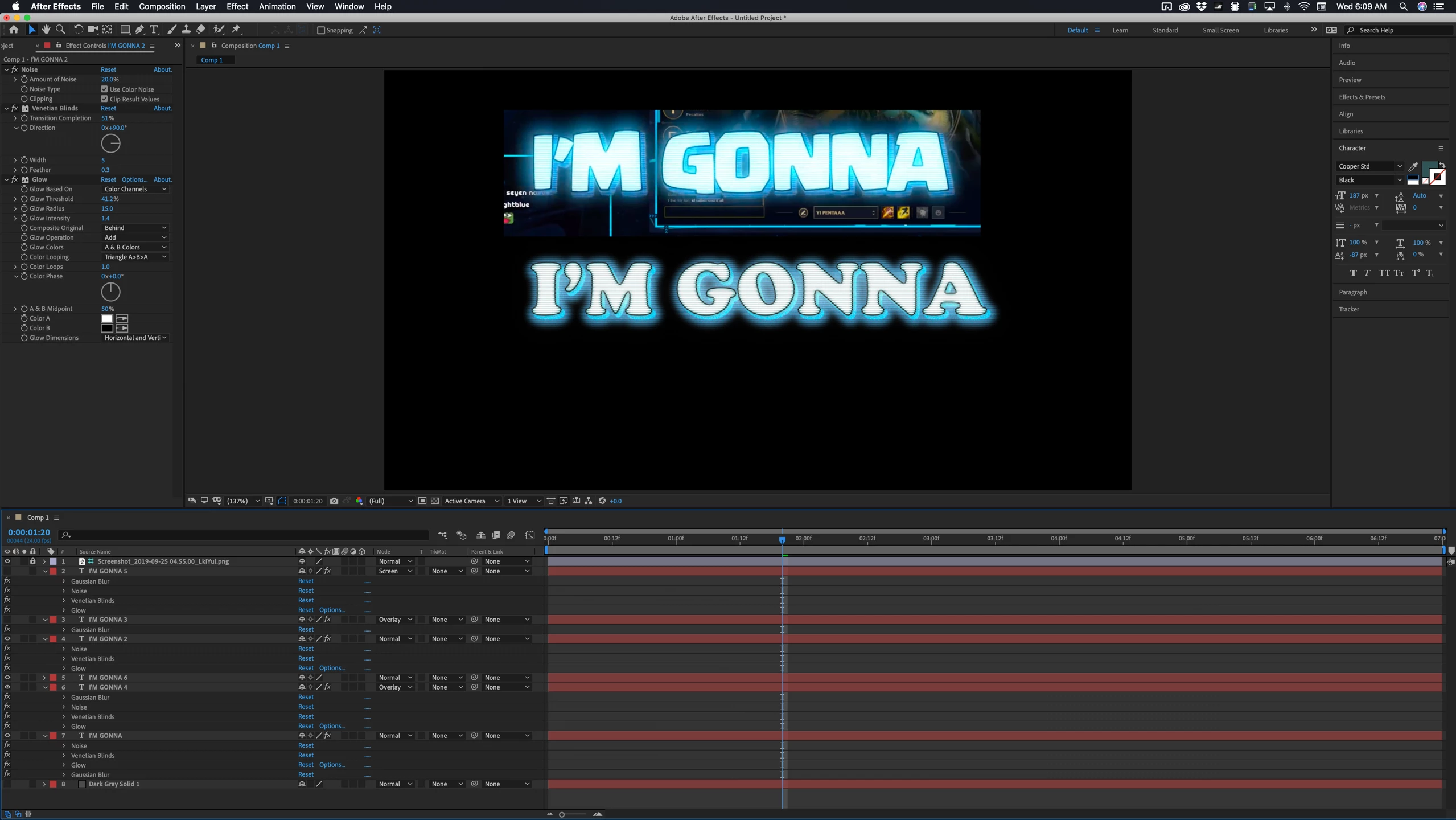
Task: Select the Pen tool
Action: (x=139, y=30)
